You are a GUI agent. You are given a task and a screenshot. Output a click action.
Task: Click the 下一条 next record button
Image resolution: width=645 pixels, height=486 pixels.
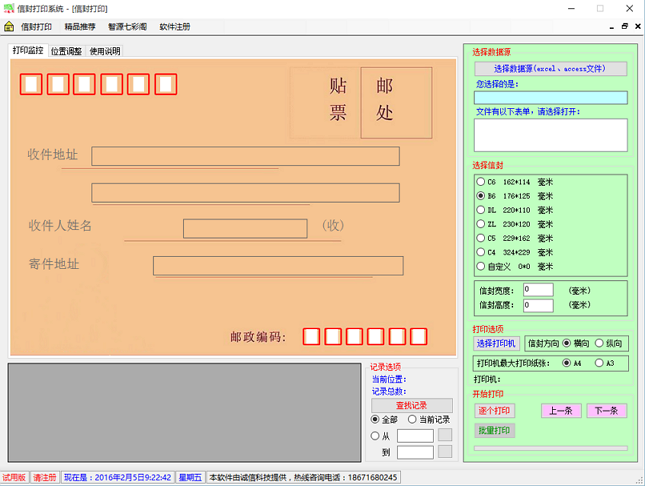click(606, 410)
